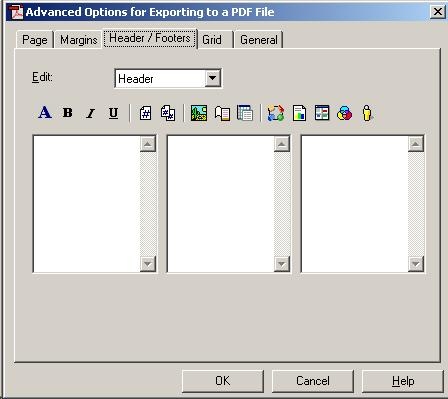The image size is (448, 399).
Task: Switch to the Margins tab
Action: 79,40
